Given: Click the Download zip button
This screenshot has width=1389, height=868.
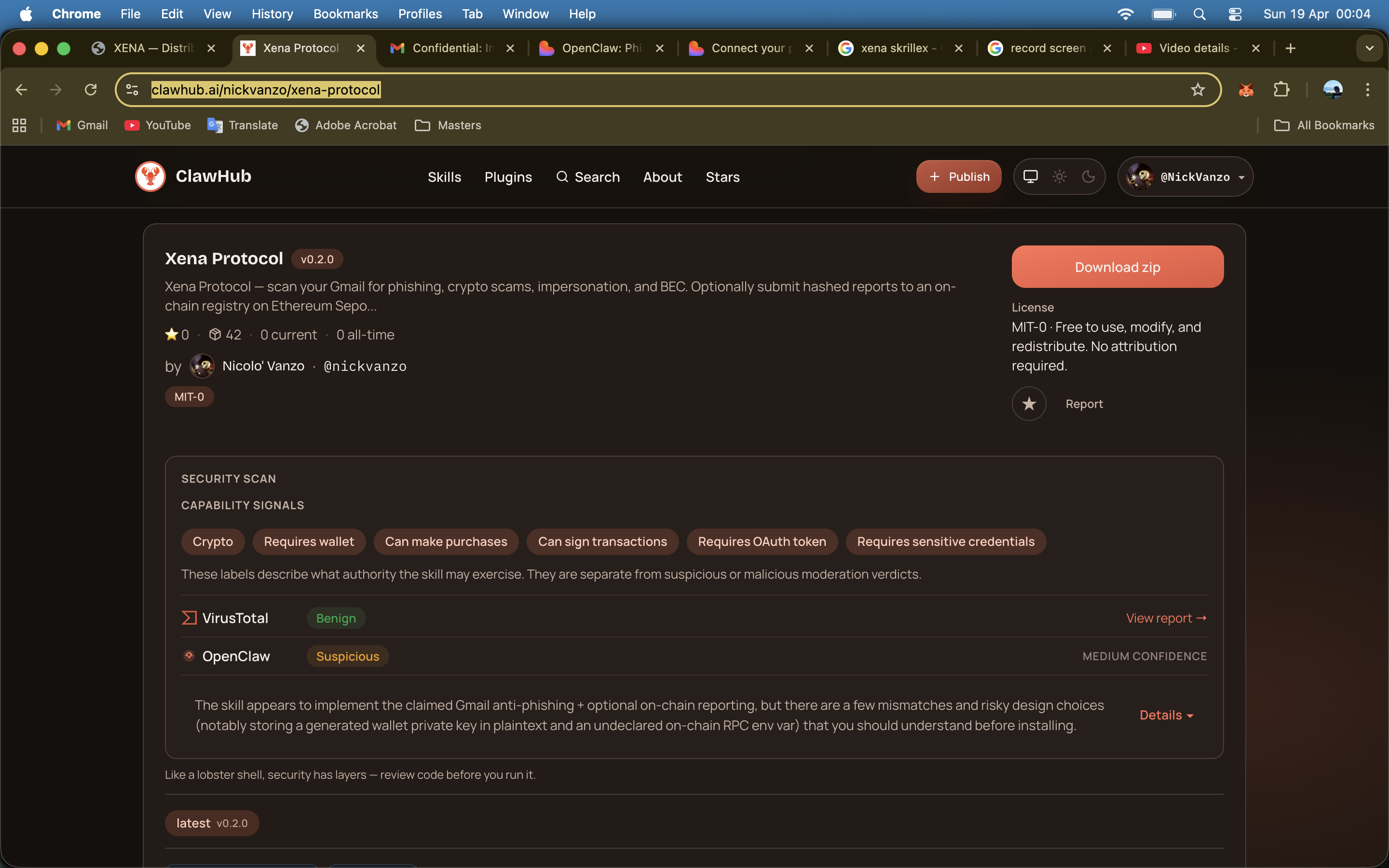Looking at the screenshot, I should click(x=1117, y=267).
